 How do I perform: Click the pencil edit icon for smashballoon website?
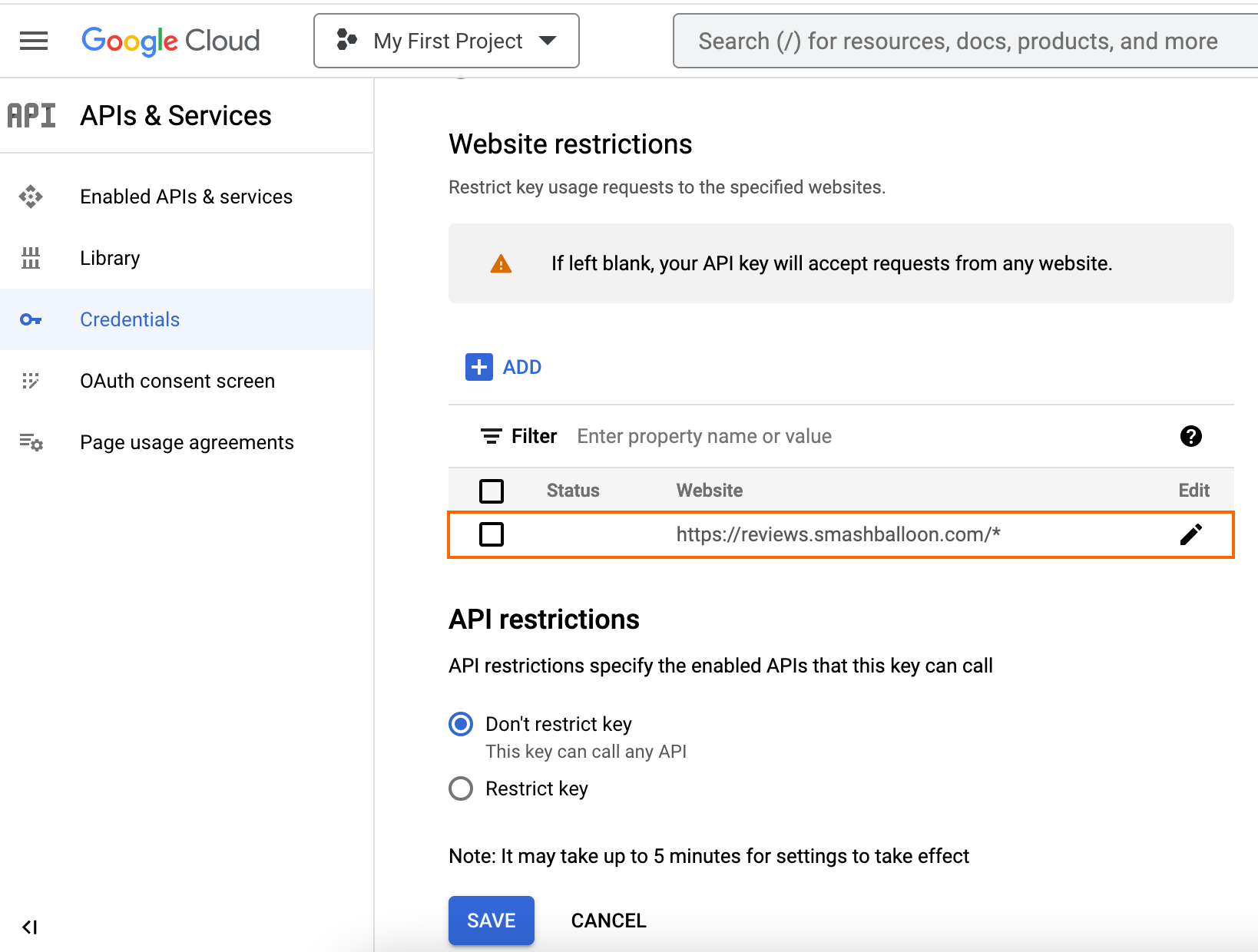tap(1190, 534)
